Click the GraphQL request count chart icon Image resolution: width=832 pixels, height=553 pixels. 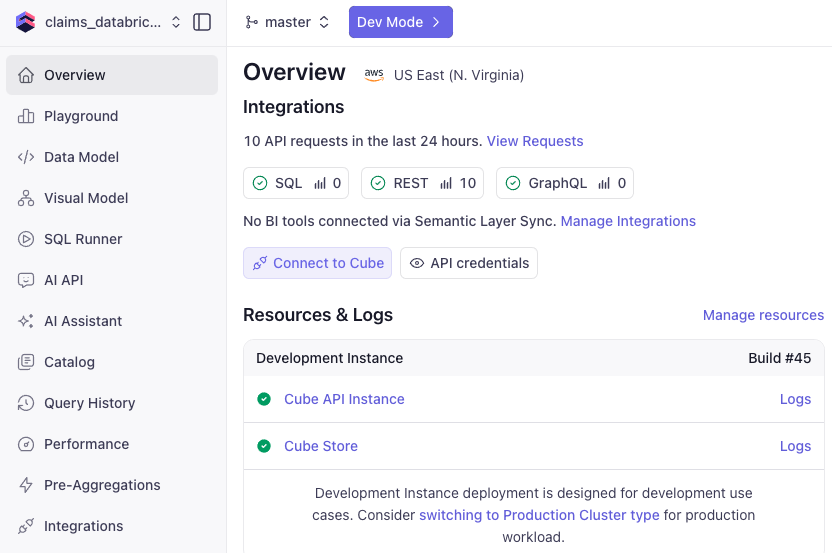(604, 184)
